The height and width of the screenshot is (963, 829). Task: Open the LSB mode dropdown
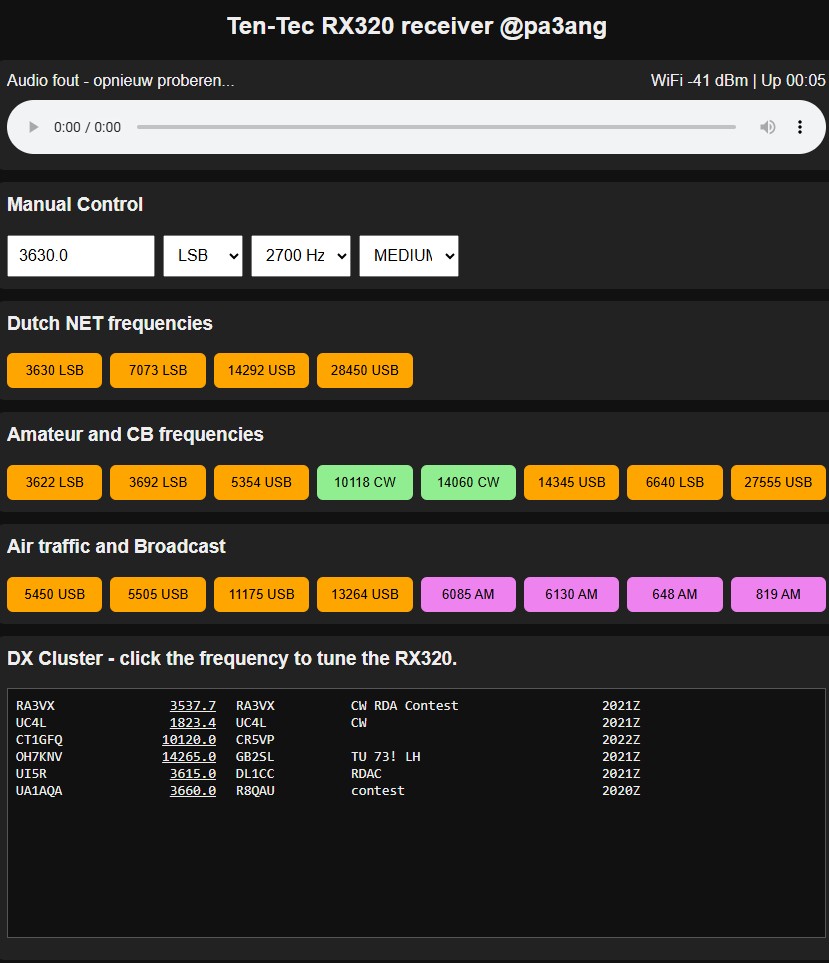[203, 255]
